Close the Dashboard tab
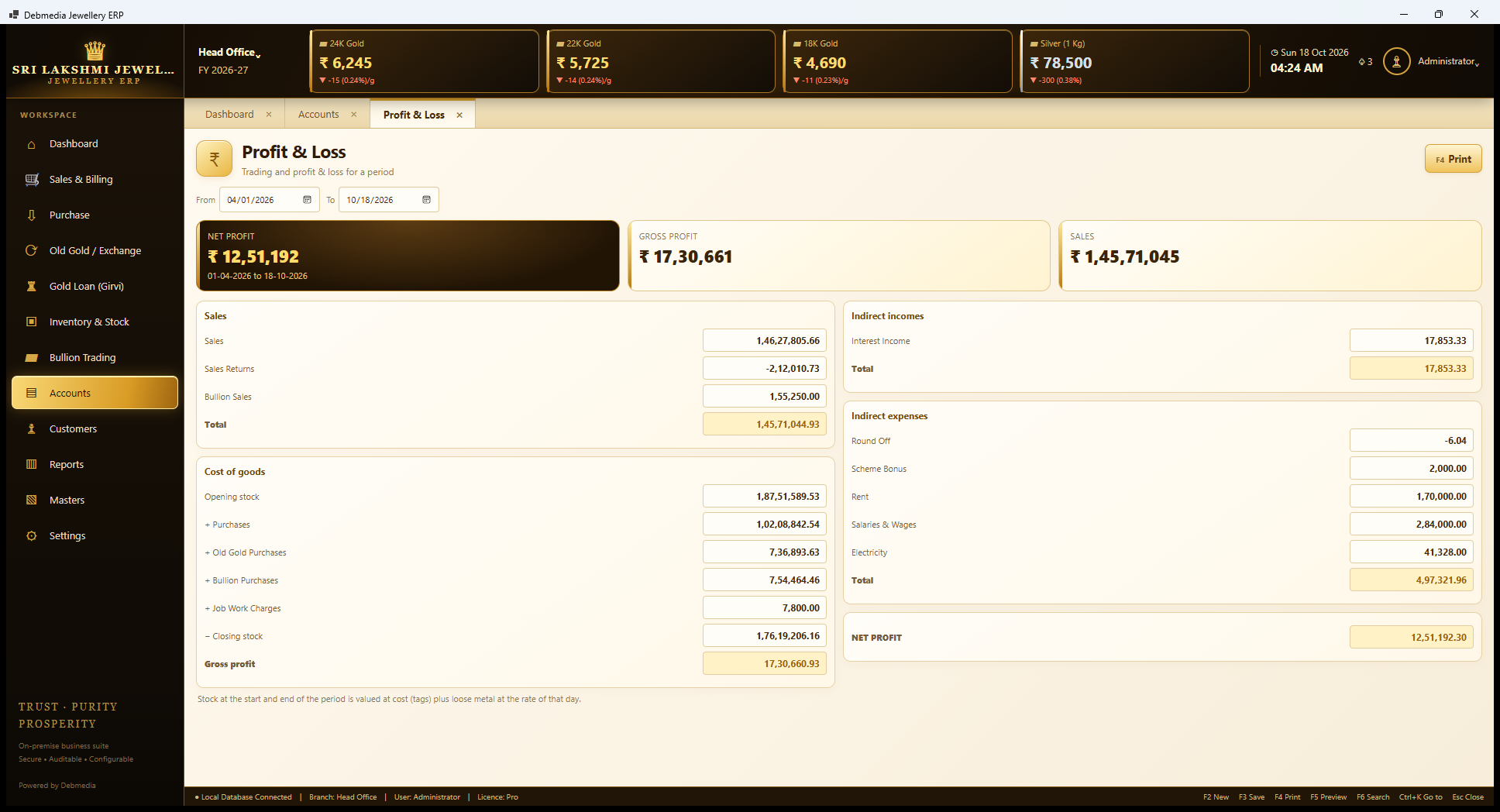1500x812 pixels. (269, 115)
